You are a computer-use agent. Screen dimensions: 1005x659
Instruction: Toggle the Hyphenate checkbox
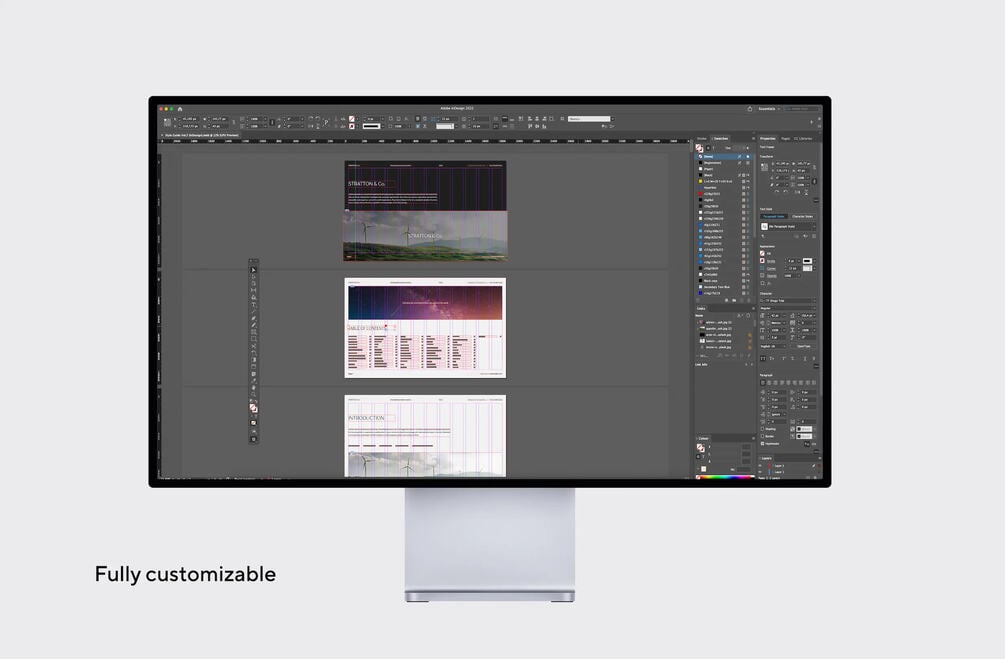762,444
